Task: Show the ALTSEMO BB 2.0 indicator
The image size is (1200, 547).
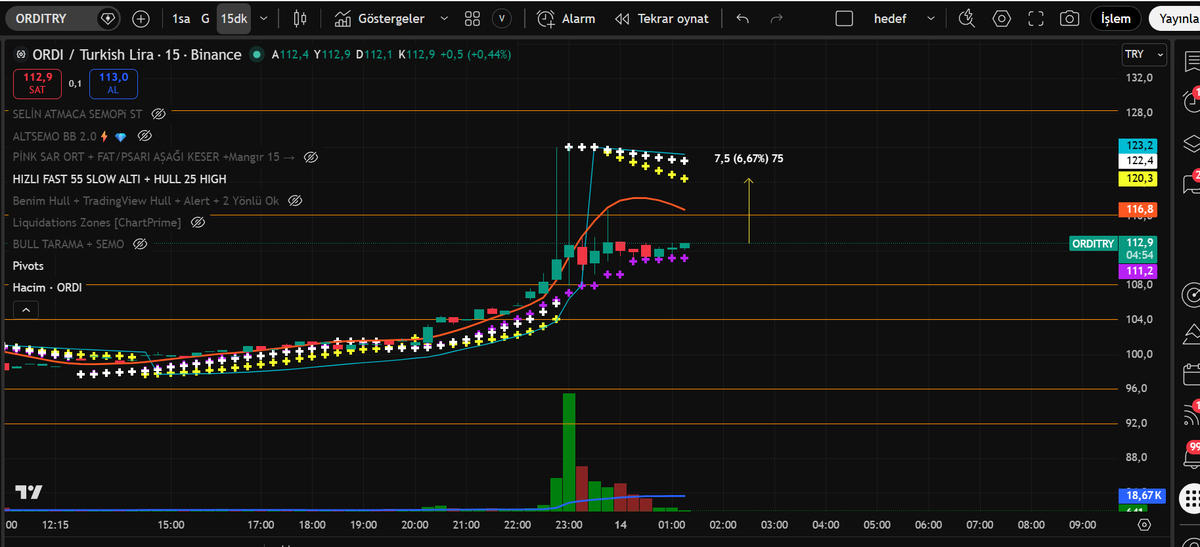Action: tap(144, 136)
